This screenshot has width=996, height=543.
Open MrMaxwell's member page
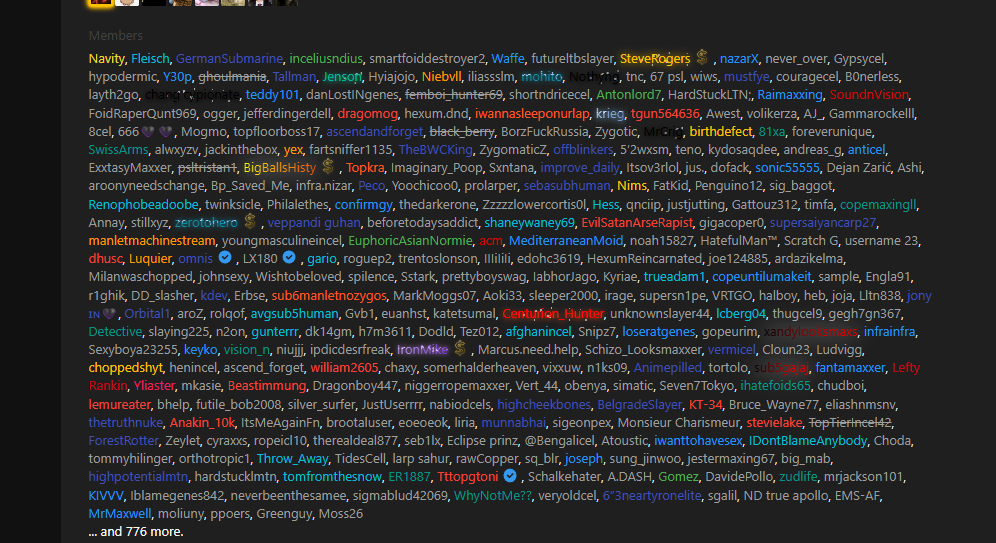[x=119, y=514]
